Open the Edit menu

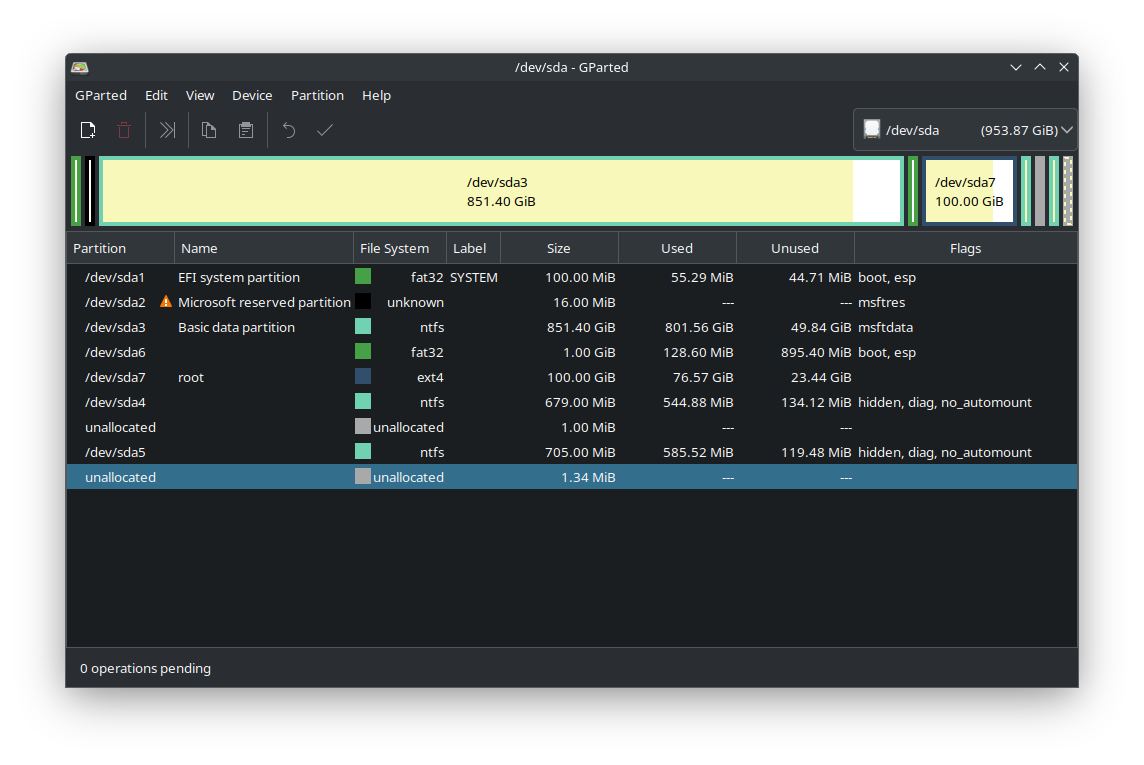click(156, 96)
